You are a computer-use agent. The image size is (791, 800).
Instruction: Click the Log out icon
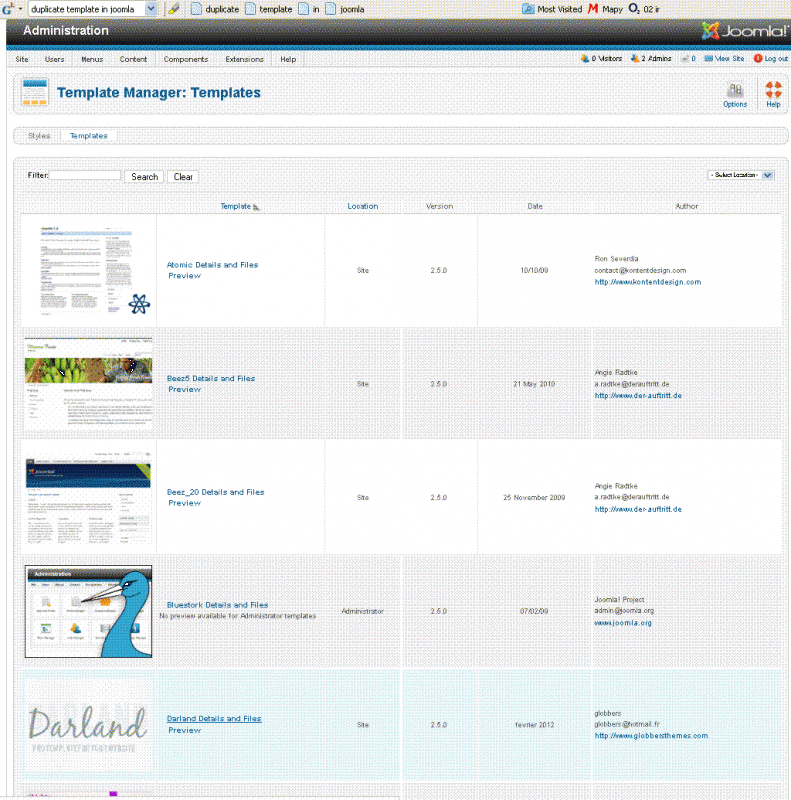(758, 59)
